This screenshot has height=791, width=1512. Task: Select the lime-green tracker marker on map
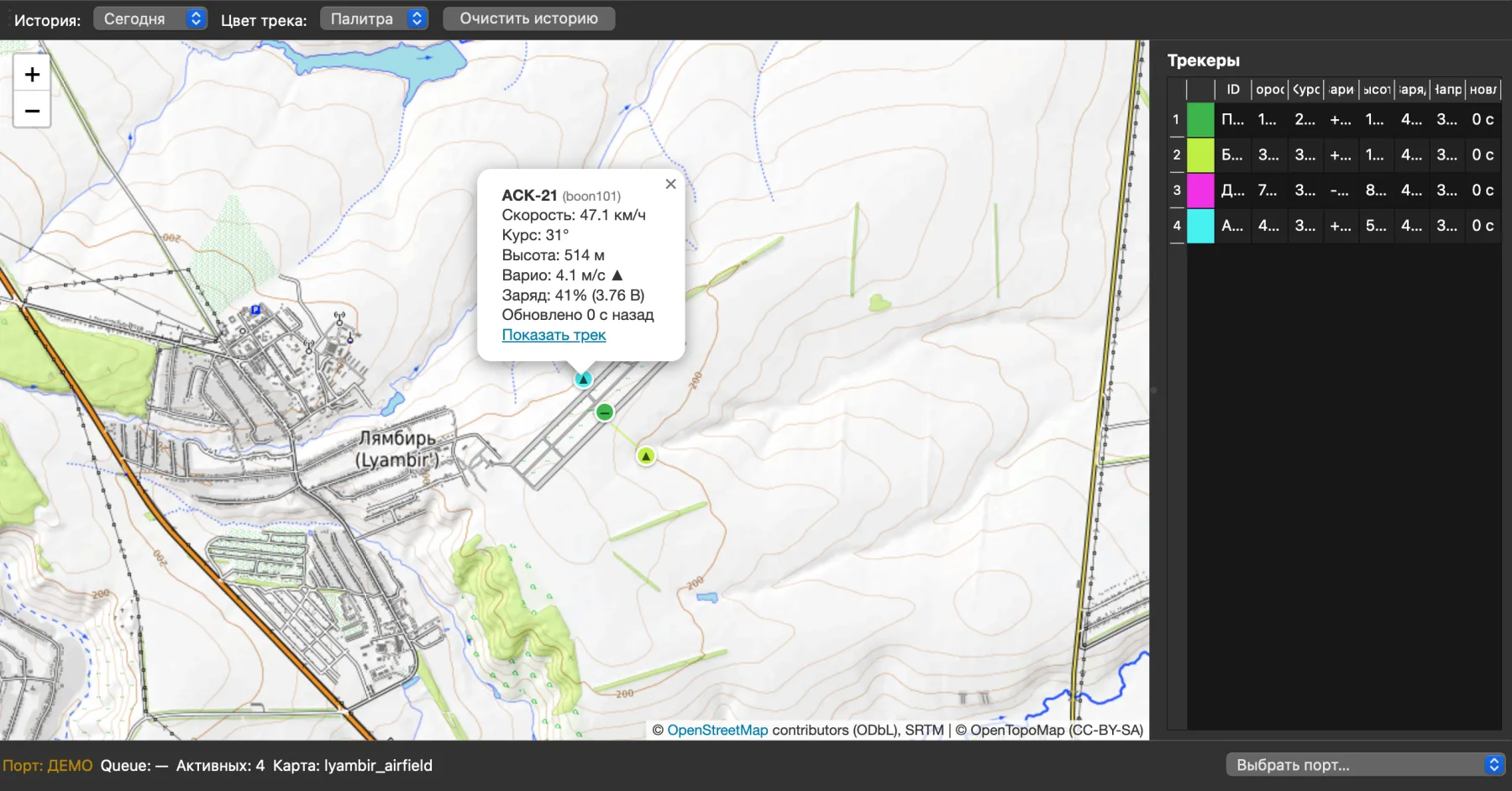pos(645,456)
